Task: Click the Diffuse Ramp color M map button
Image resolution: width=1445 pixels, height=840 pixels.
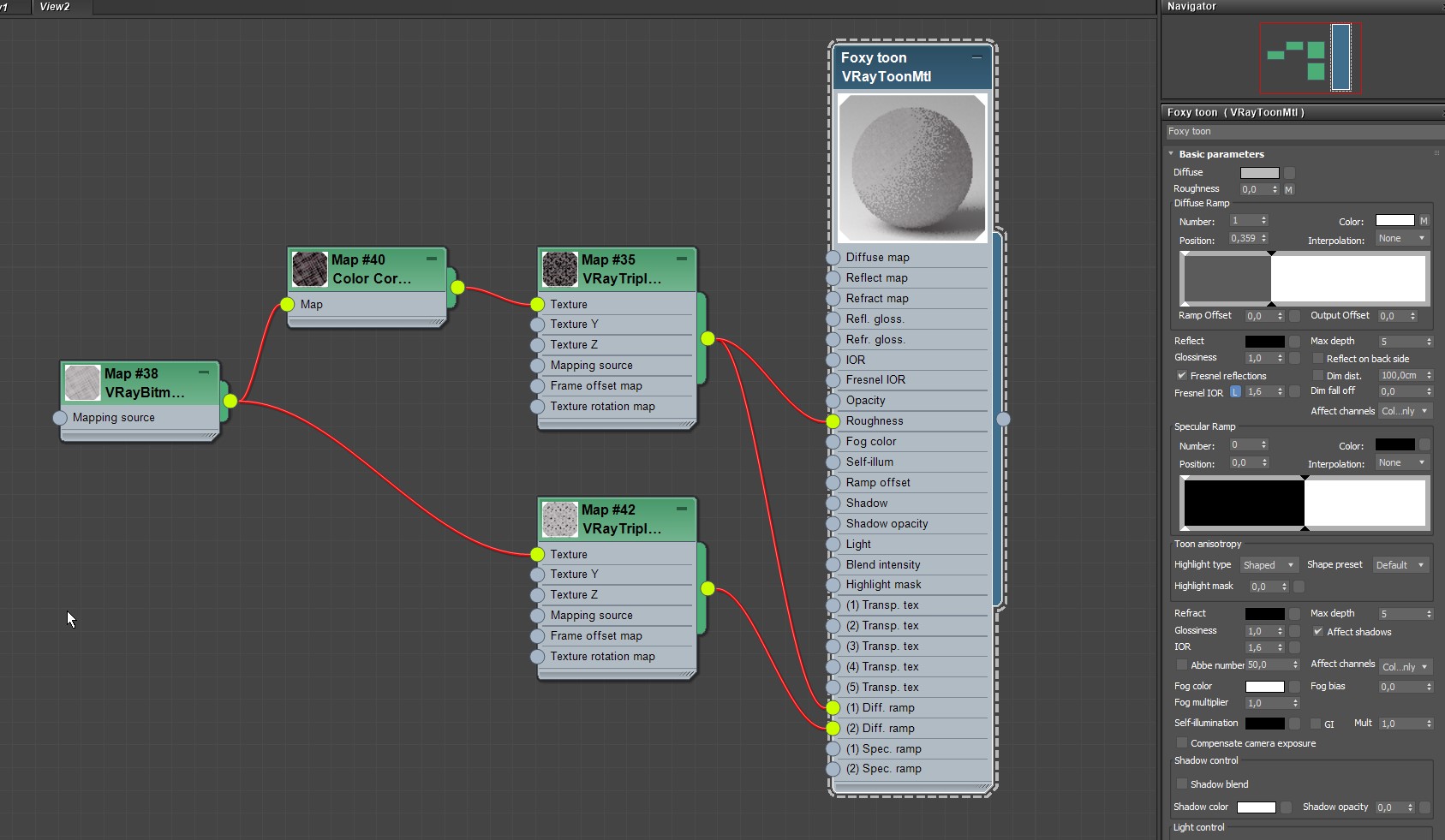Action: pos(1424,221)
